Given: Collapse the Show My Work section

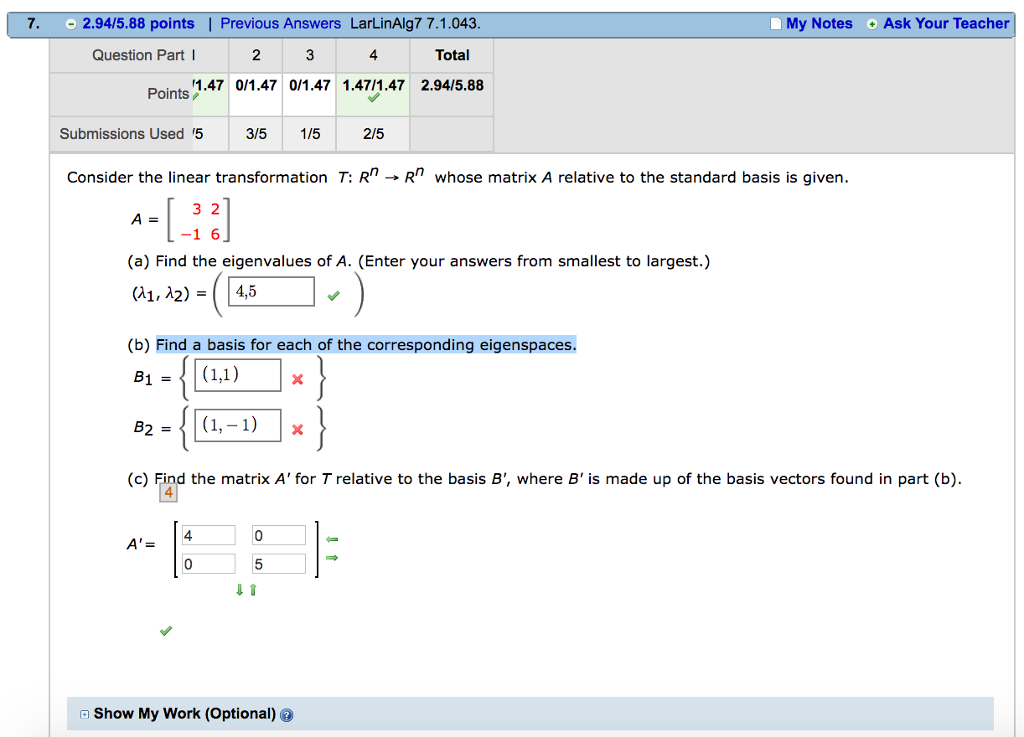Looking at the screenshot, I should pos(84,714).
